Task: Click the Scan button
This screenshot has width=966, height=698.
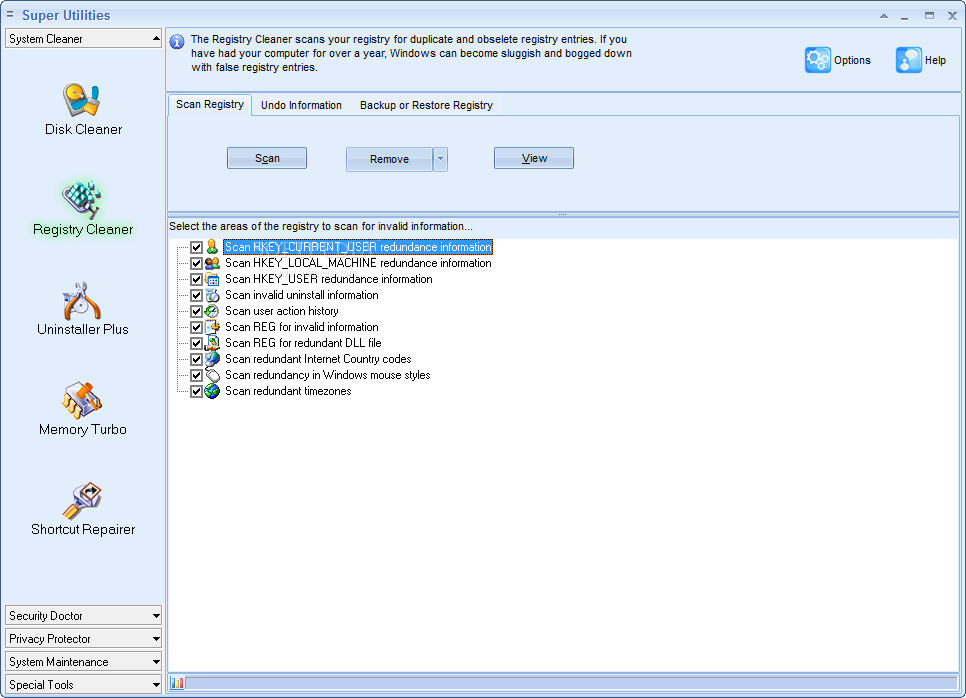Action: tap(267, 158)
